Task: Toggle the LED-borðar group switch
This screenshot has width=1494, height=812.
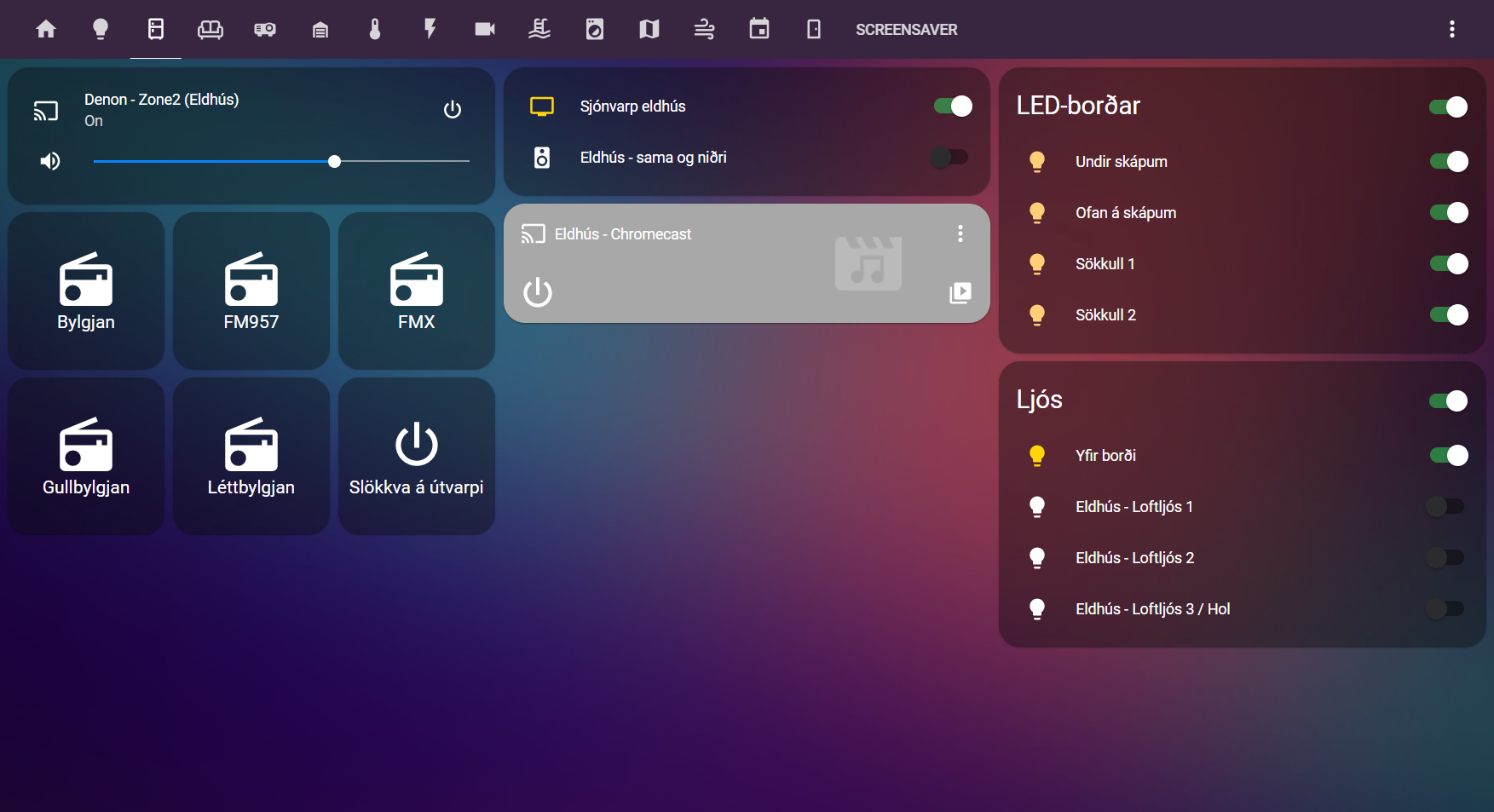Action: point(1448,107)
